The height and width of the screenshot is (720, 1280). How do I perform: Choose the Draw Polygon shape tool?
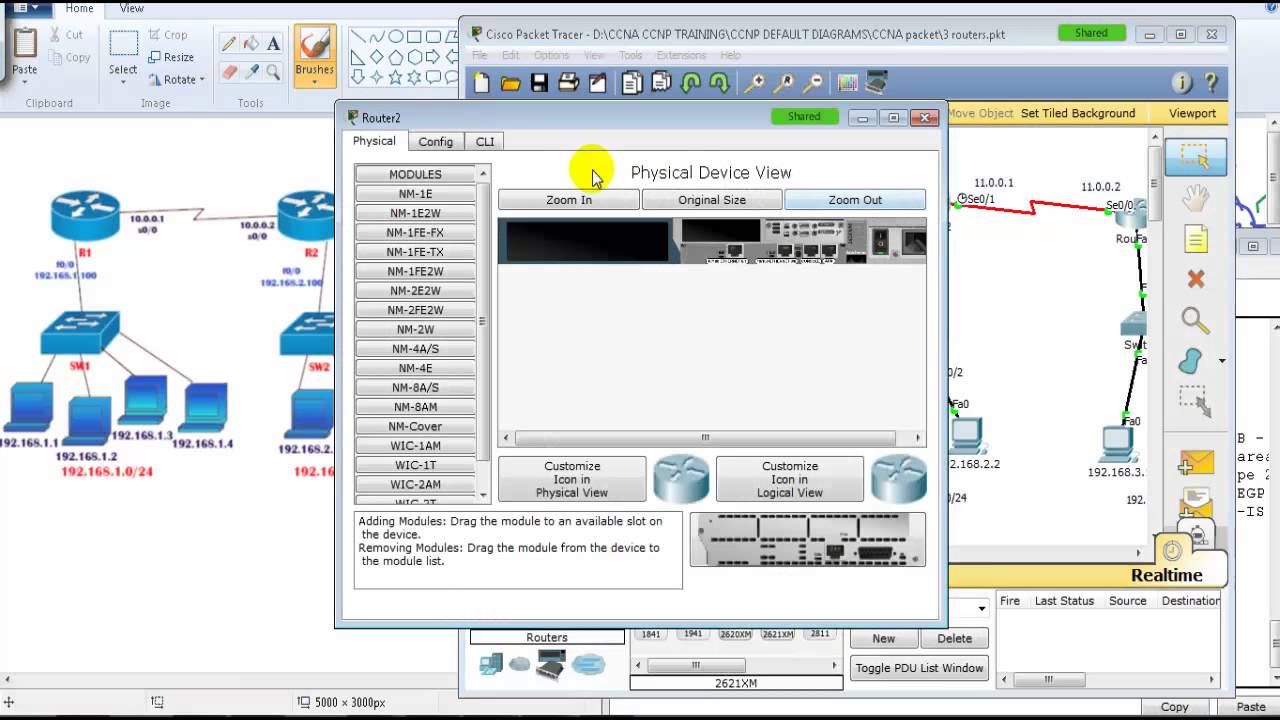pyautogui.click(x=1190, y=360)
